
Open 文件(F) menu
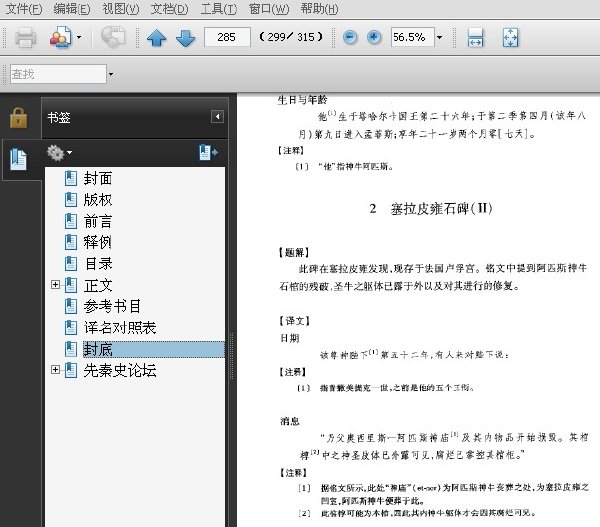click(x=24, y=8)
